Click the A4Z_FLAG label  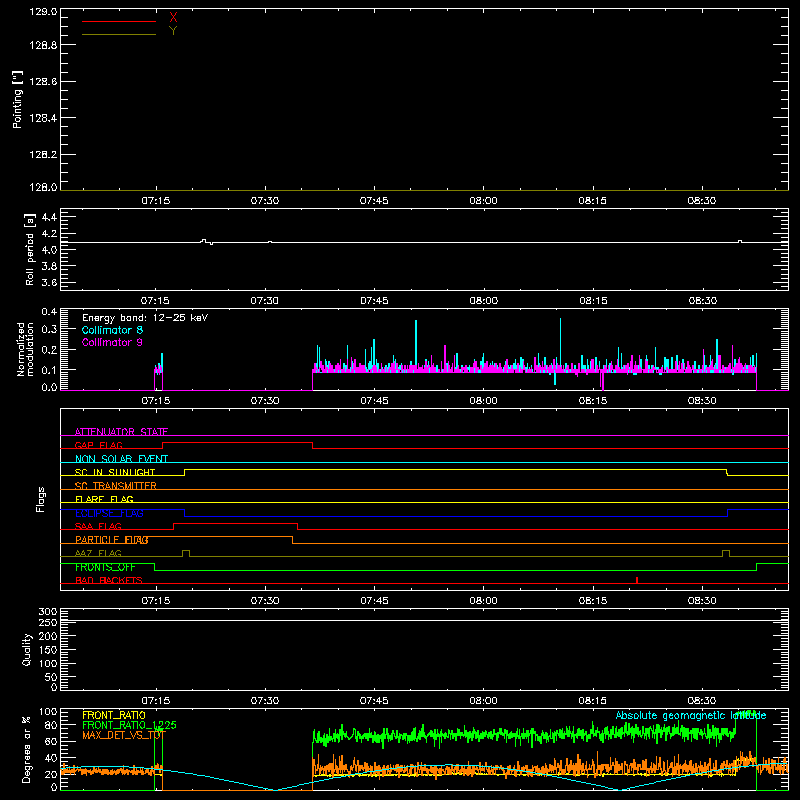(98, 553)
